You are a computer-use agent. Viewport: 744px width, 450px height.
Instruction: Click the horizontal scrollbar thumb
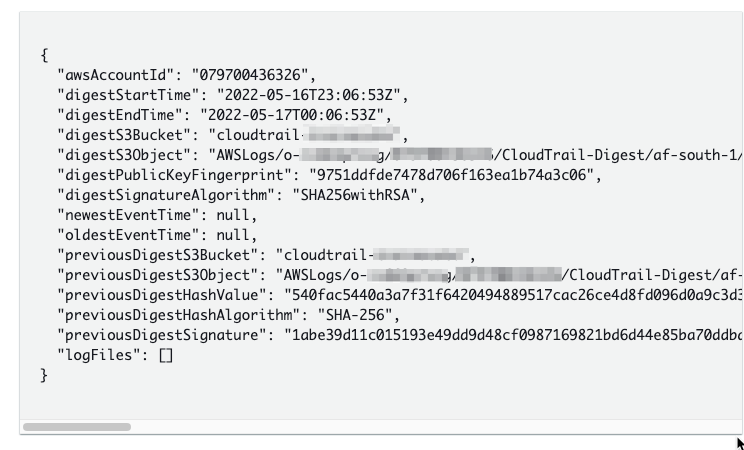tap(77, 427)
